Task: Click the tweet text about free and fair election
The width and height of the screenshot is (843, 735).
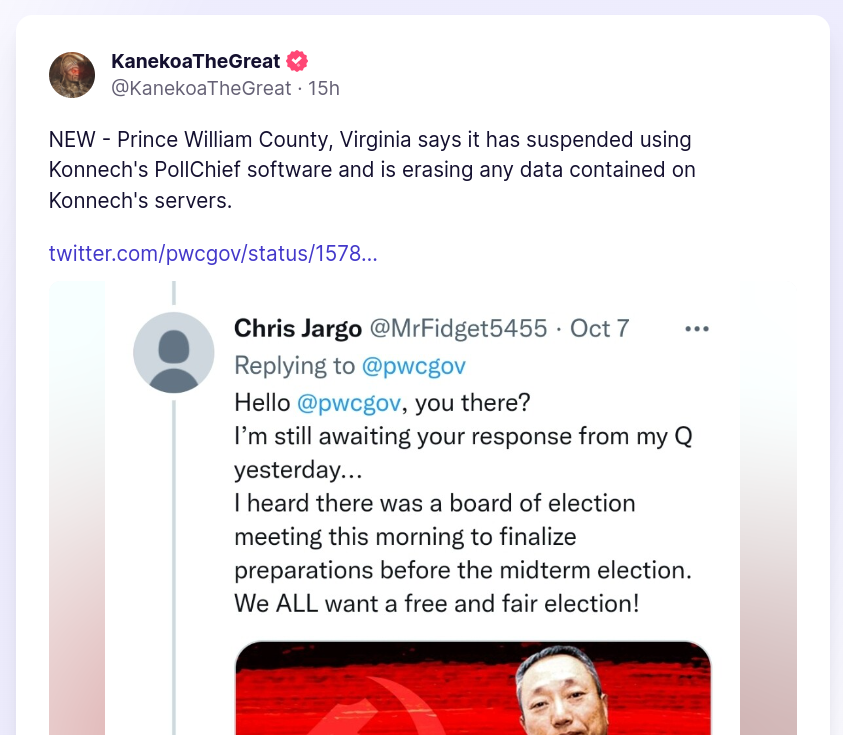Action: point(437,604)
